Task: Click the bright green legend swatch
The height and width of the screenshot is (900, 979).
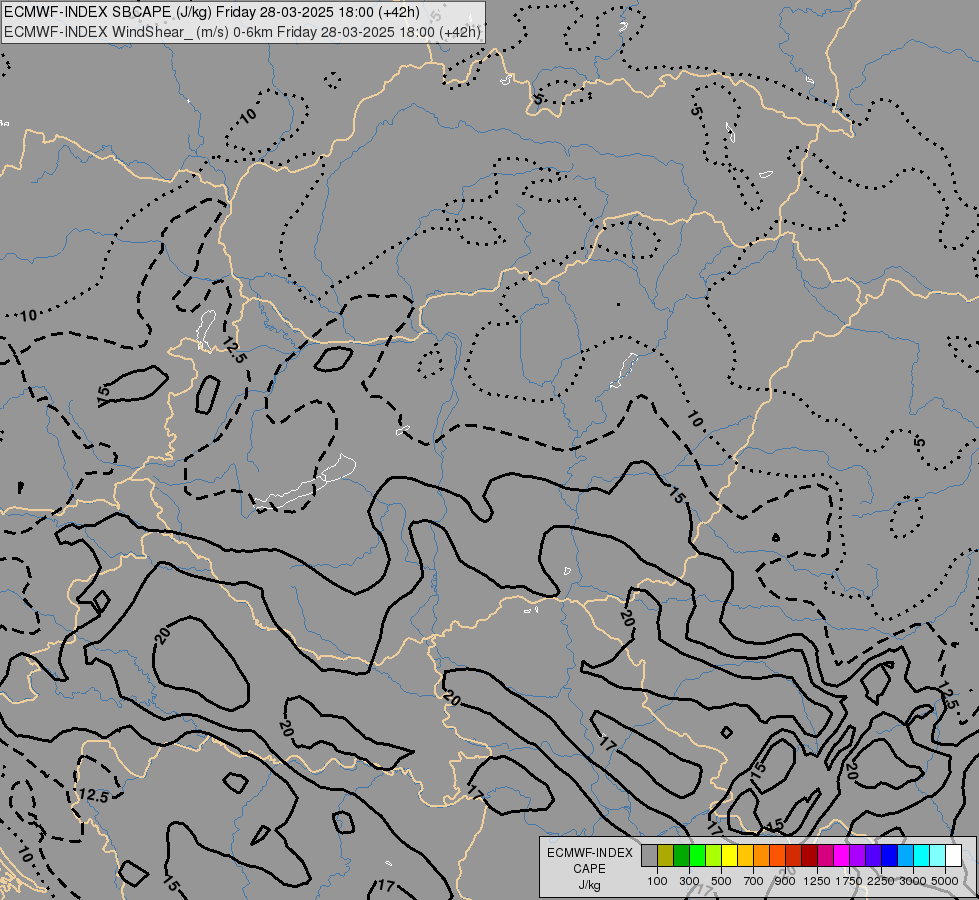Action: [697, 856]
